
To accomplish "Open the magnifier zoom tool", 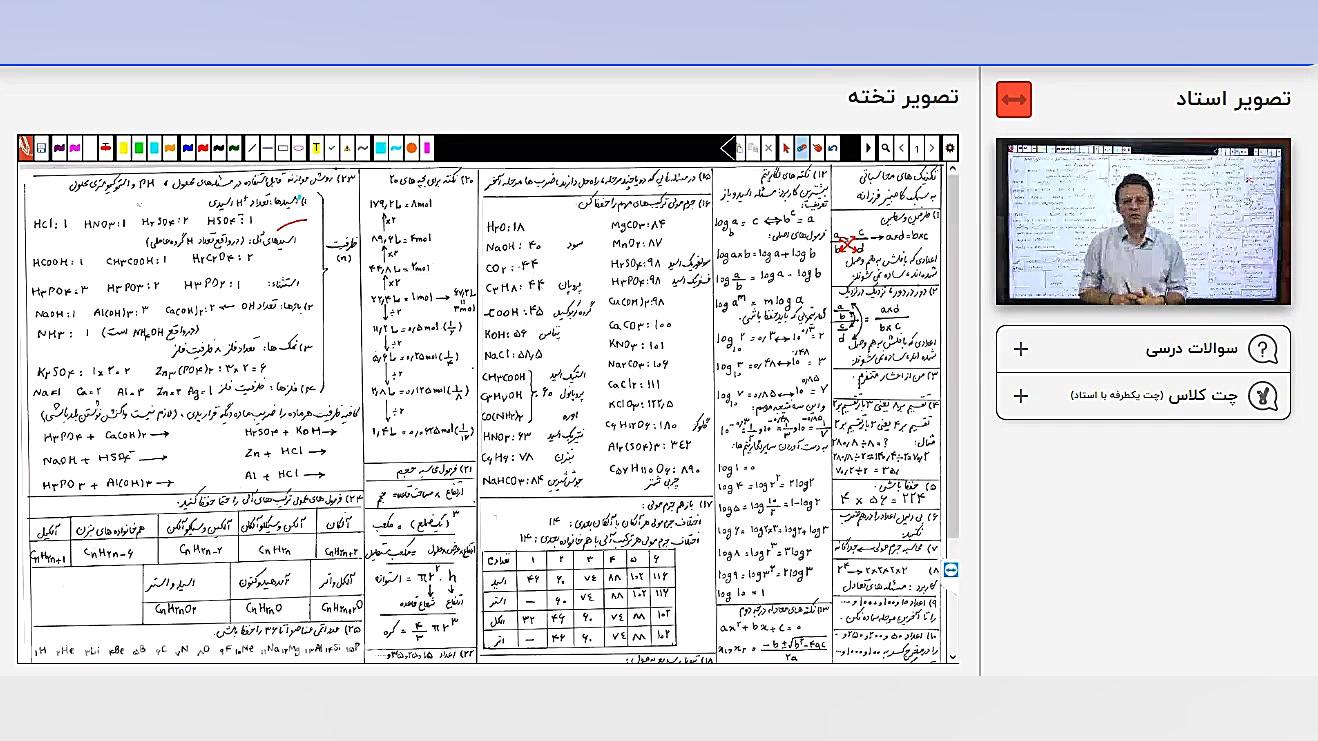I will point(885,148).
